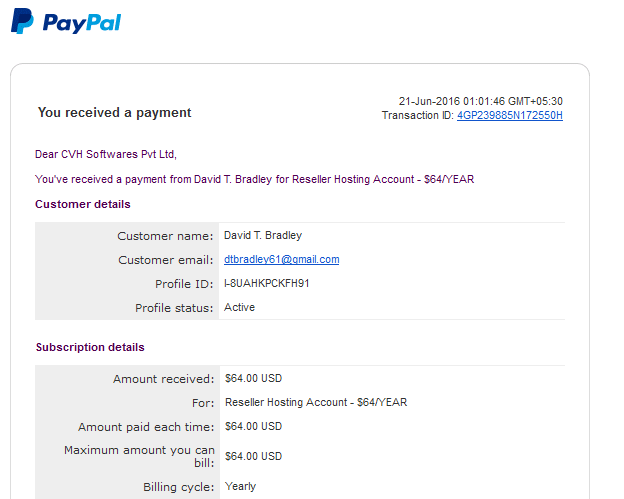Click the Customer details section heading
Viewport: 624px width, 499px height.
point(83,204)
